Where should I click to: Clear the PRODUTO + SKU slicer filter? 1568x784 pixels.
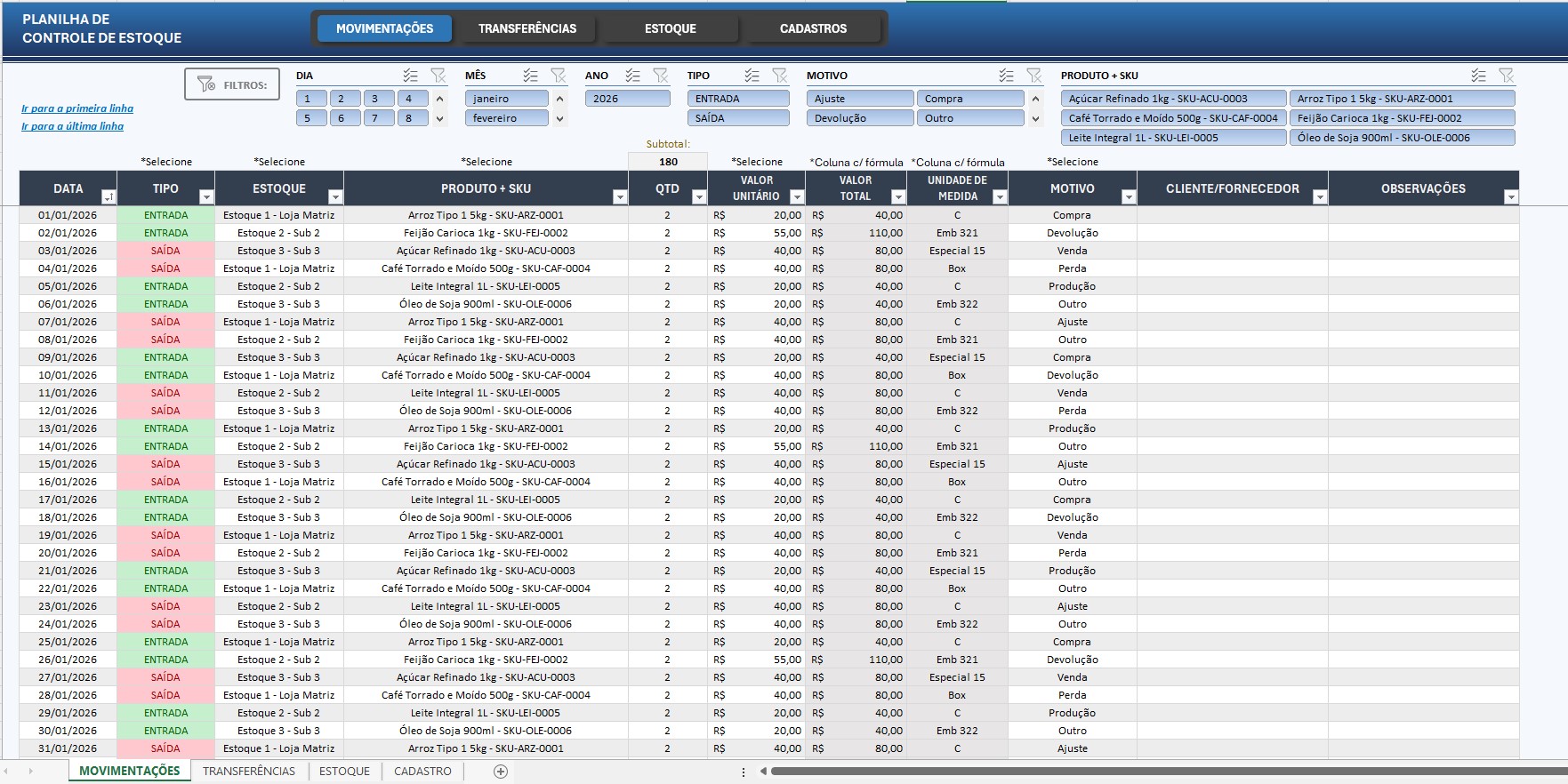[x=1506, y=76]
